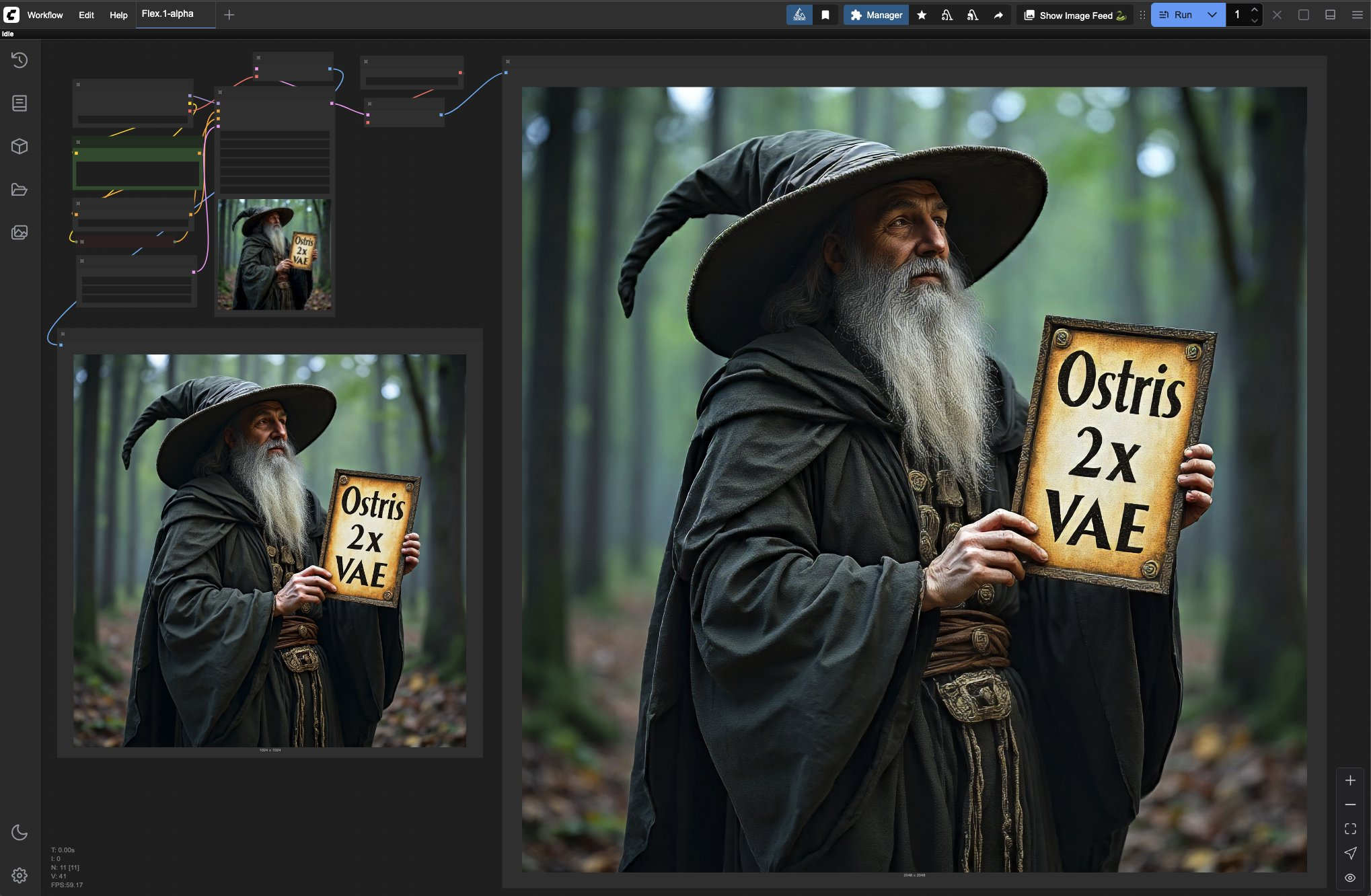Increase batch count with up arrow
The width and height of the screenshot is (1371, 896).
coord(1255,9)
